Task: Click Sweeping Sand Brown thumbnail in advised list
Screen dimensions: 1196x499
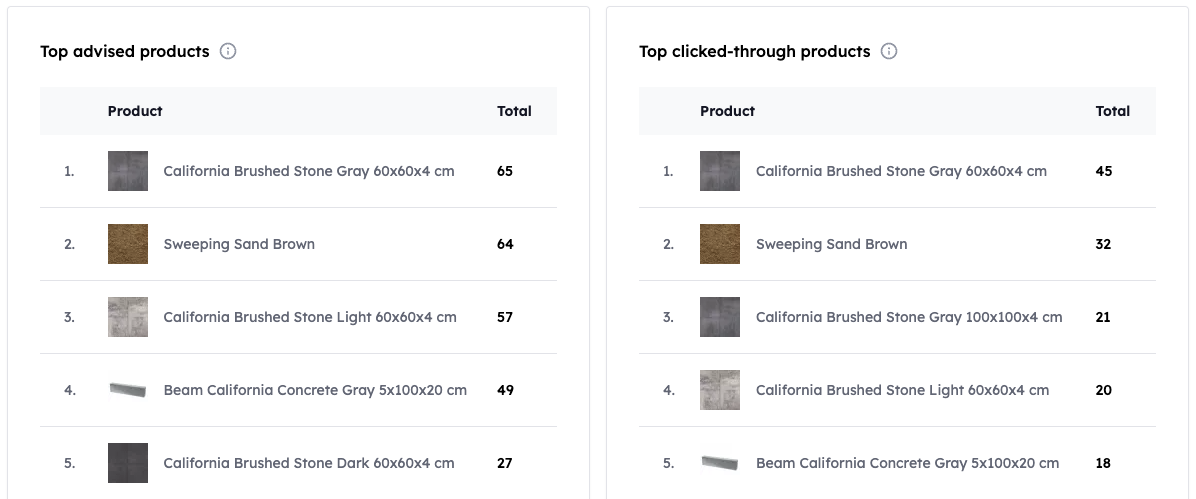Action: click(x=128, y=244)
